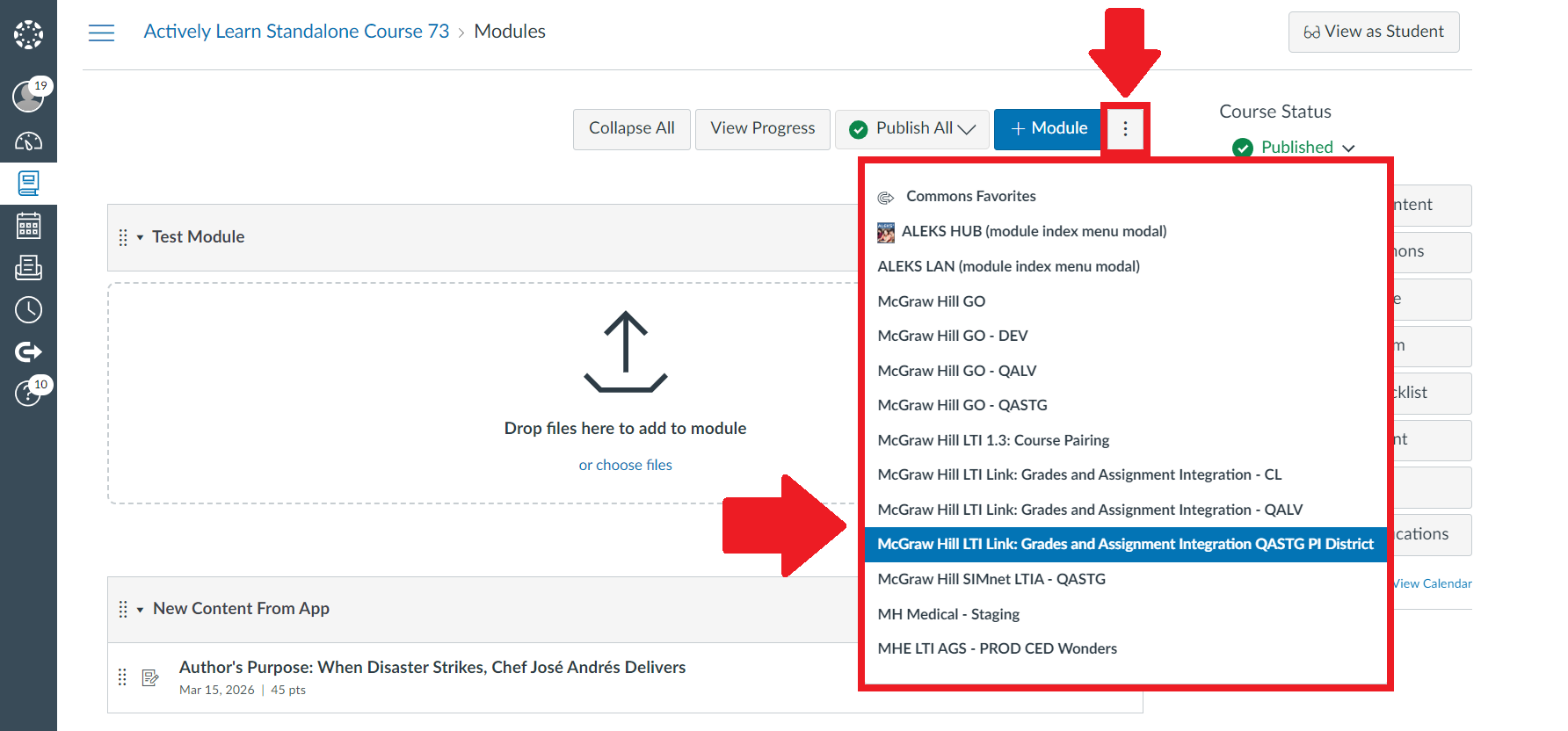The width and height of the screenshot is (1568, 731).
Task: Open the Inbox icon in sidebar
Action: pos(28,267)
